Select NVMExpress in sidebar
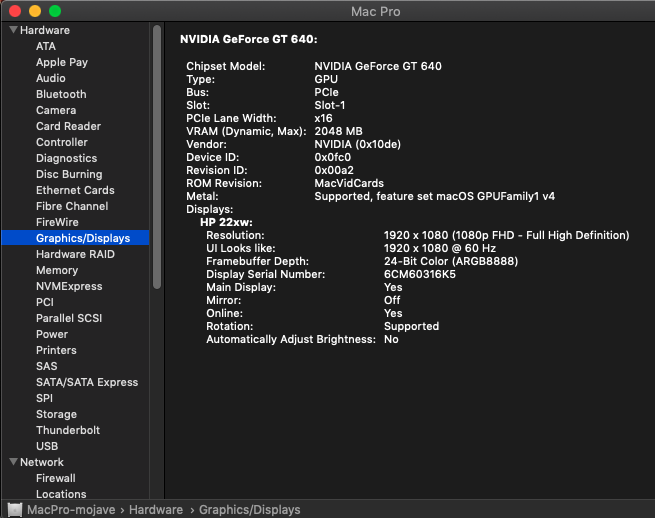Viewport: 655px width, 518px height. 69,286
